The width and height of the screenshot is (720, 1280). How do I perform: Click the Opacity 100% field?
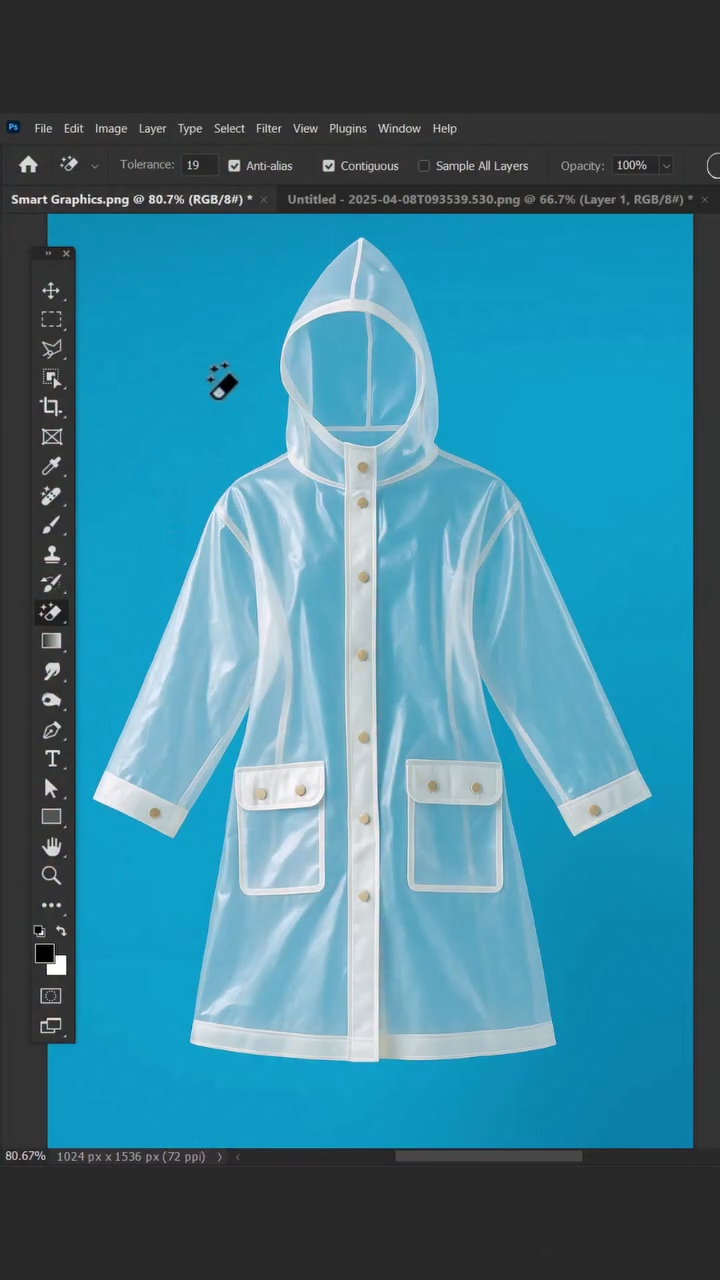point(634,165)
